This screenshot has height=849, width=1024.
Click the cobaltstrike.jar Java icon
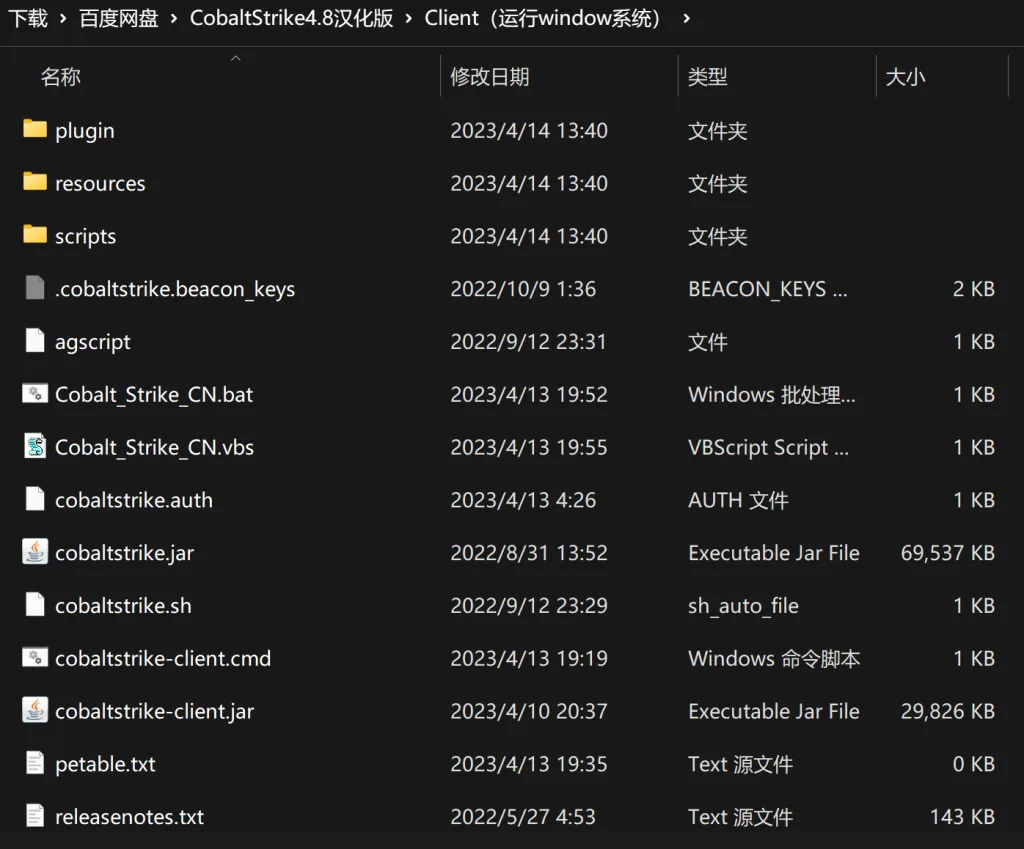point(35,552)
